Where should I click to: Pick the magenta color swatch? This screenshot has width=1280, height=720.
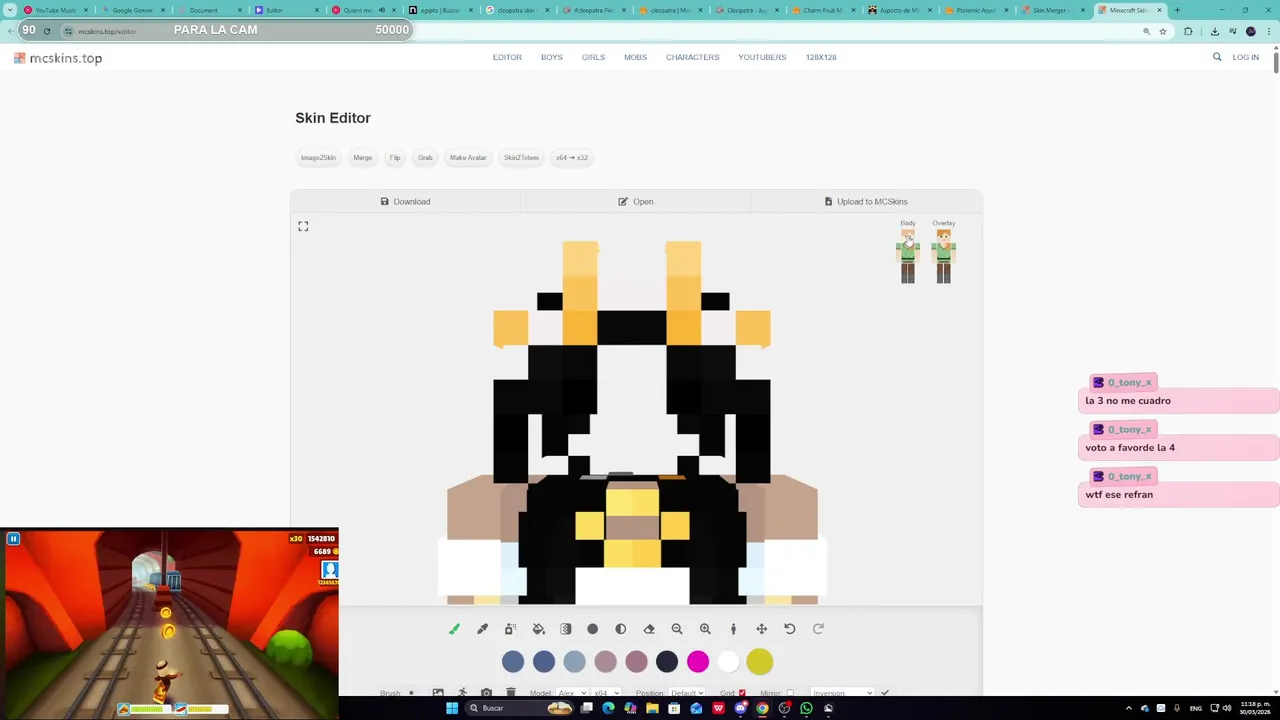698,661
